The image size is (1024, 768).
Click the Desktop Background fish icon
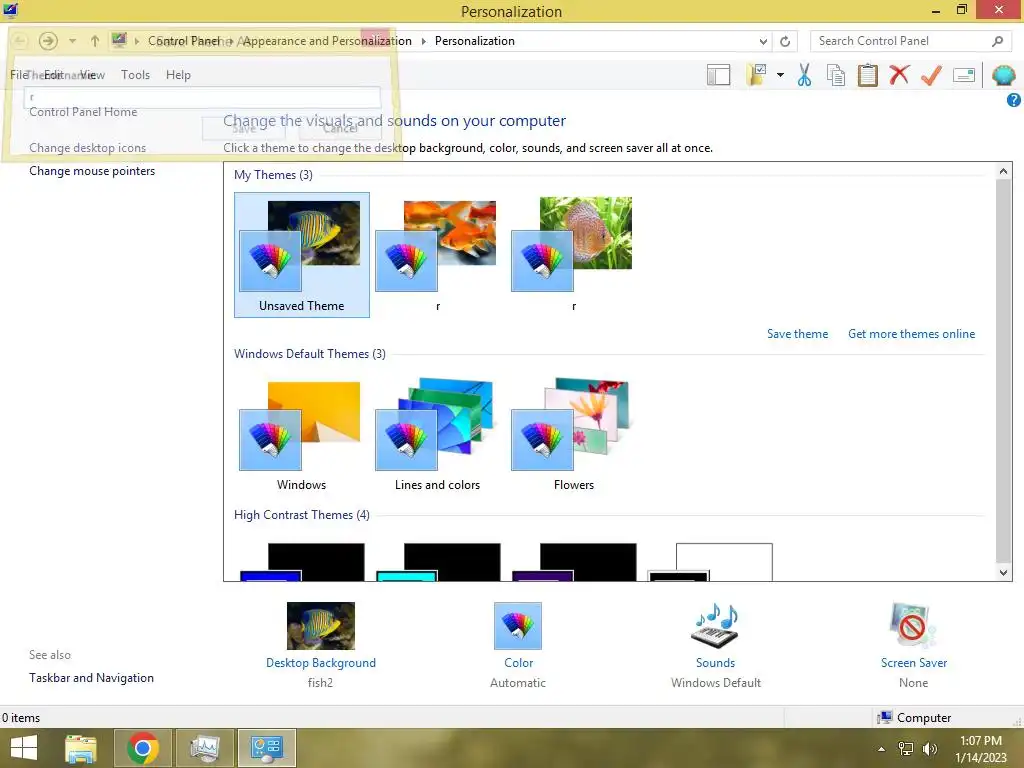321,626
